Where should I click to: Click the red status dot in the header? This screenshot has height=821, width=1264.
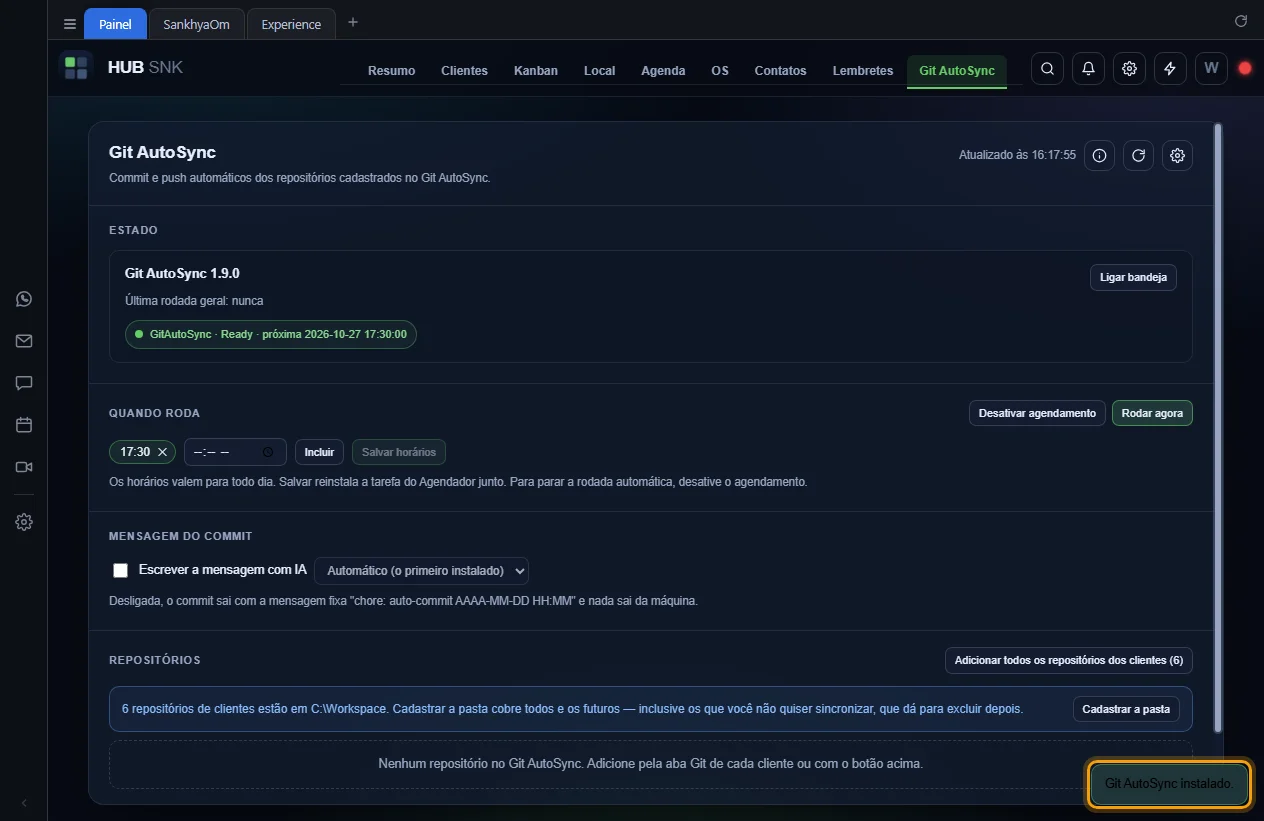[x=1245, y=69]
